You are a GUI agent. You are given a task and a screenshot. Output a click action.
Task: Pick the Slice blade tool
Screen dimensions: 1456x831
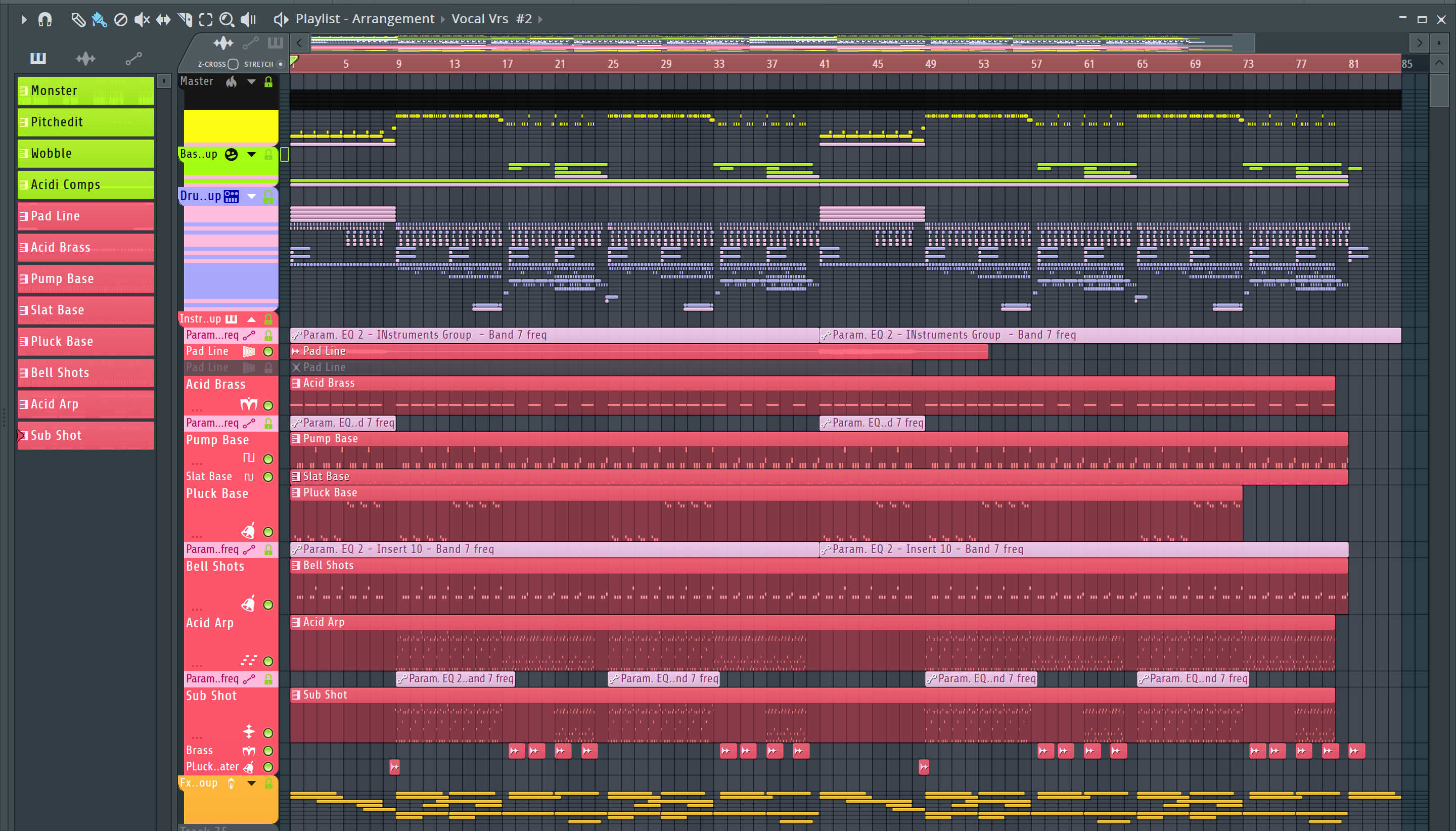tap(185, 20)
